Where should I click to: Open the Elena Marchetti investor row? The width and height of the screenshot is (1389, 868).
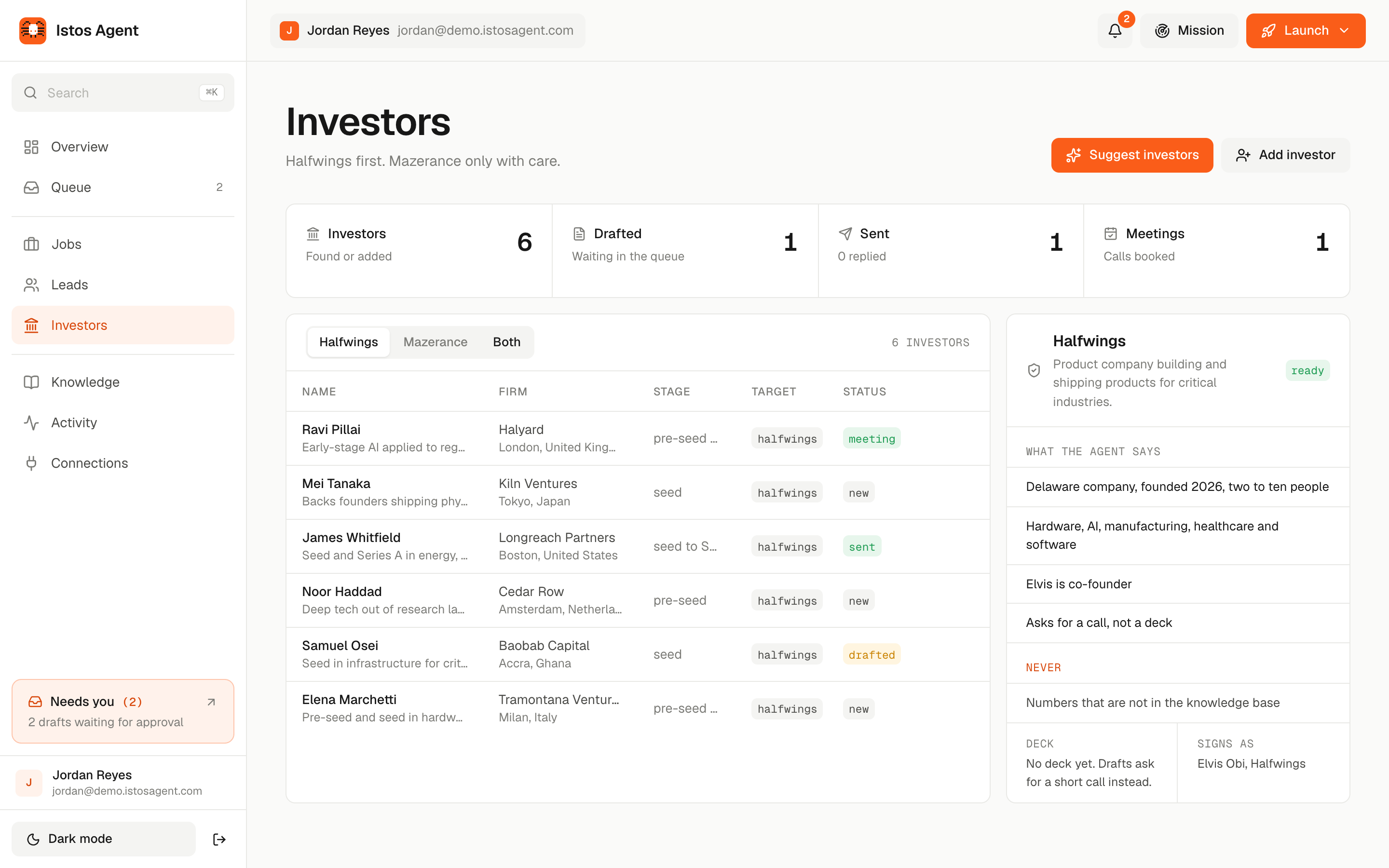638,708
